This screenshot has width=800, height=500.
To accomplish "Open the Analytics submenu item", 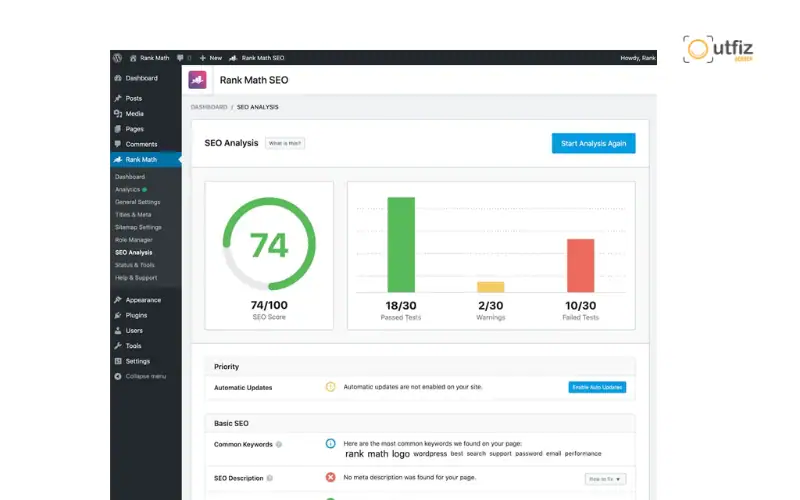I will (128, 189).
